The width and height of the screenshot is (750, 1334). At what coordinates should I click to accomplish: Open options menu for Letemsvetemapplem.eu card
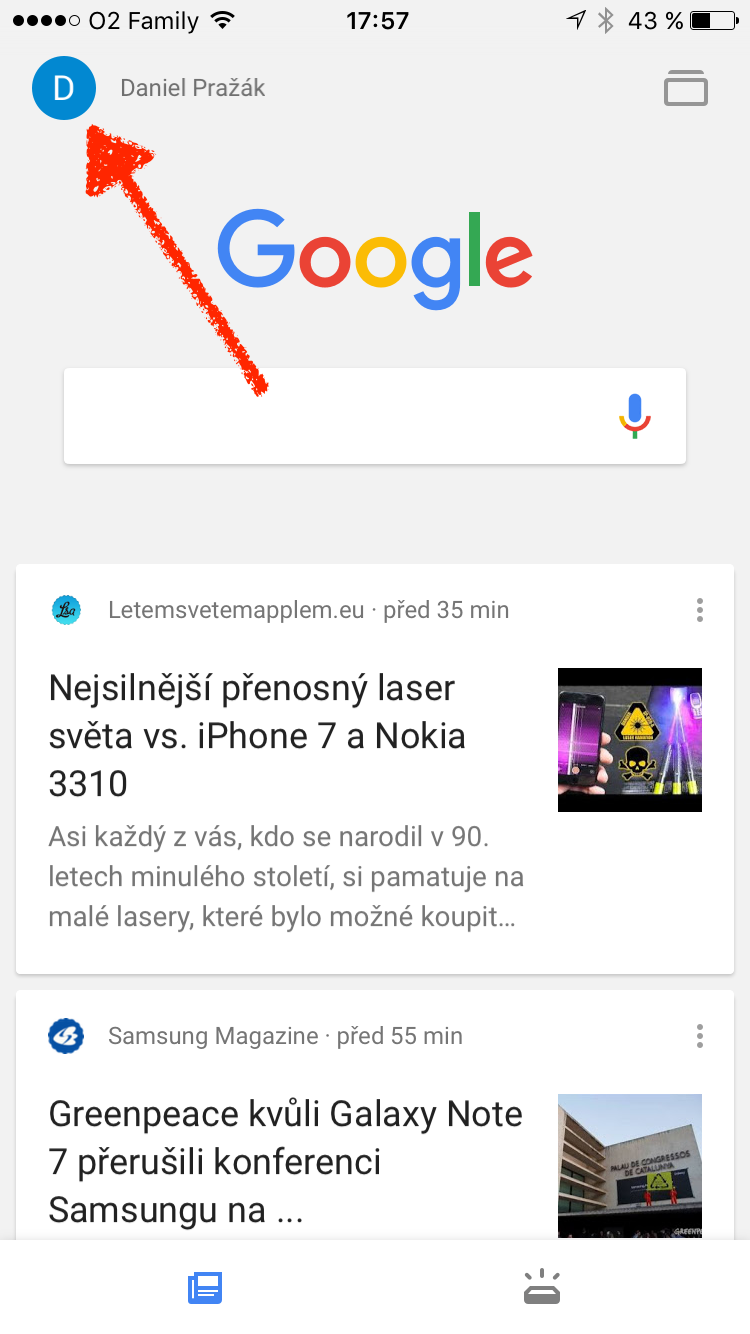tap(700, 609)
